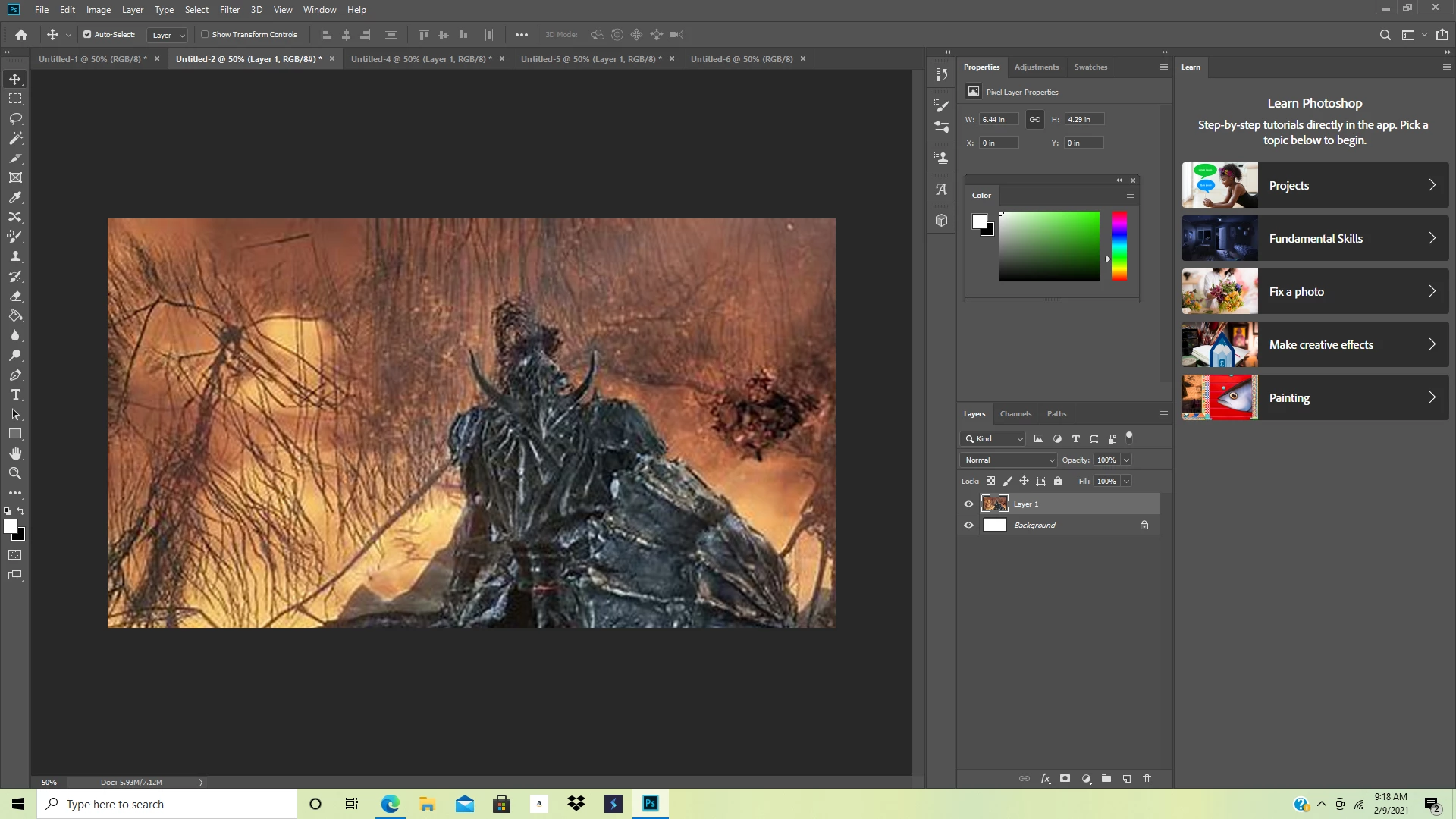The width and height of the screenshot is (1456, 819).
Task: Expand the Opacity value dropdown arrow
Action: 1126,460
